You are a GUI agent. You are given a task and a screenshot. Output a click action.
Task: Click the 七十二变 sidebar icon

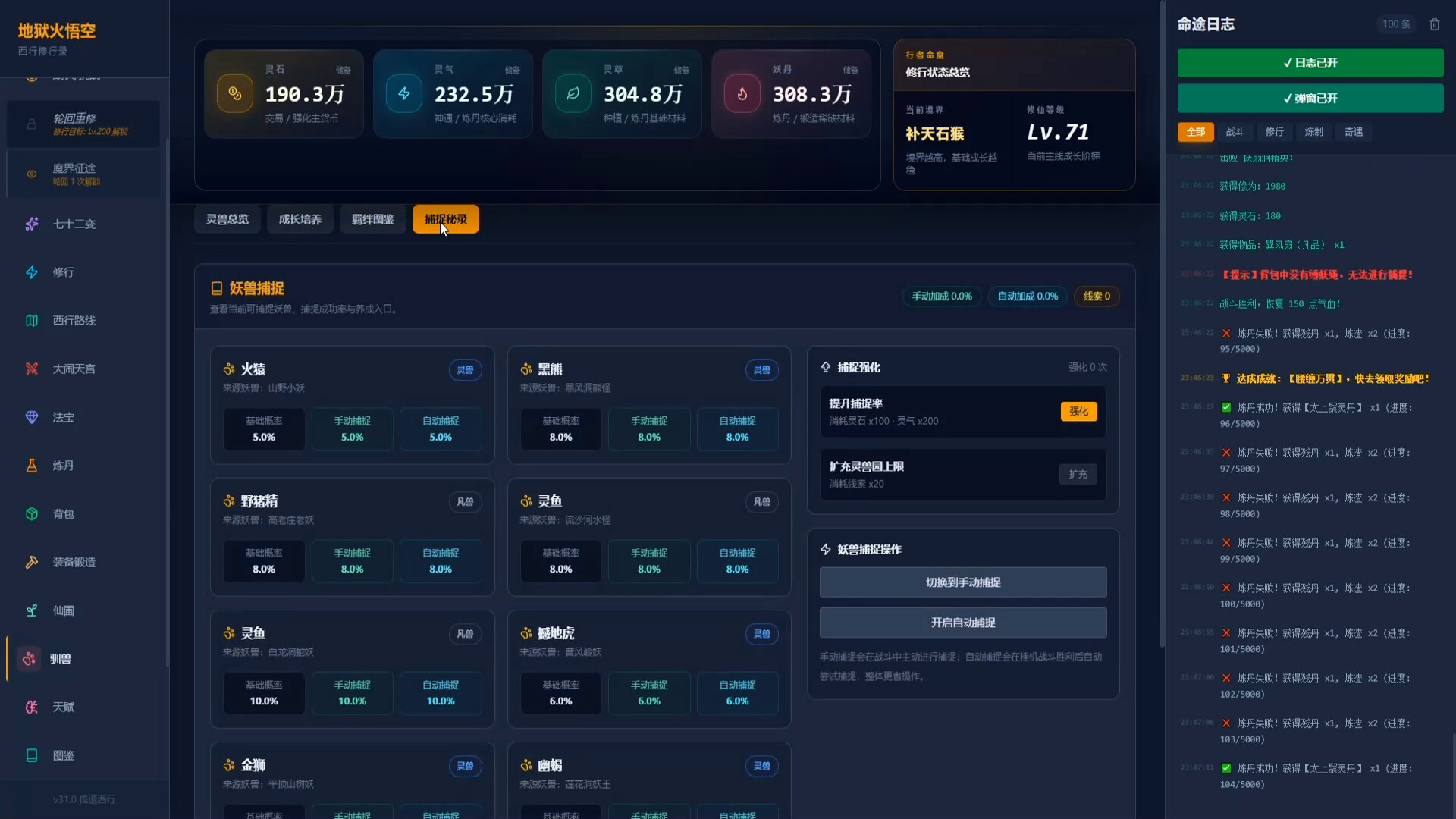coord(32,224)
